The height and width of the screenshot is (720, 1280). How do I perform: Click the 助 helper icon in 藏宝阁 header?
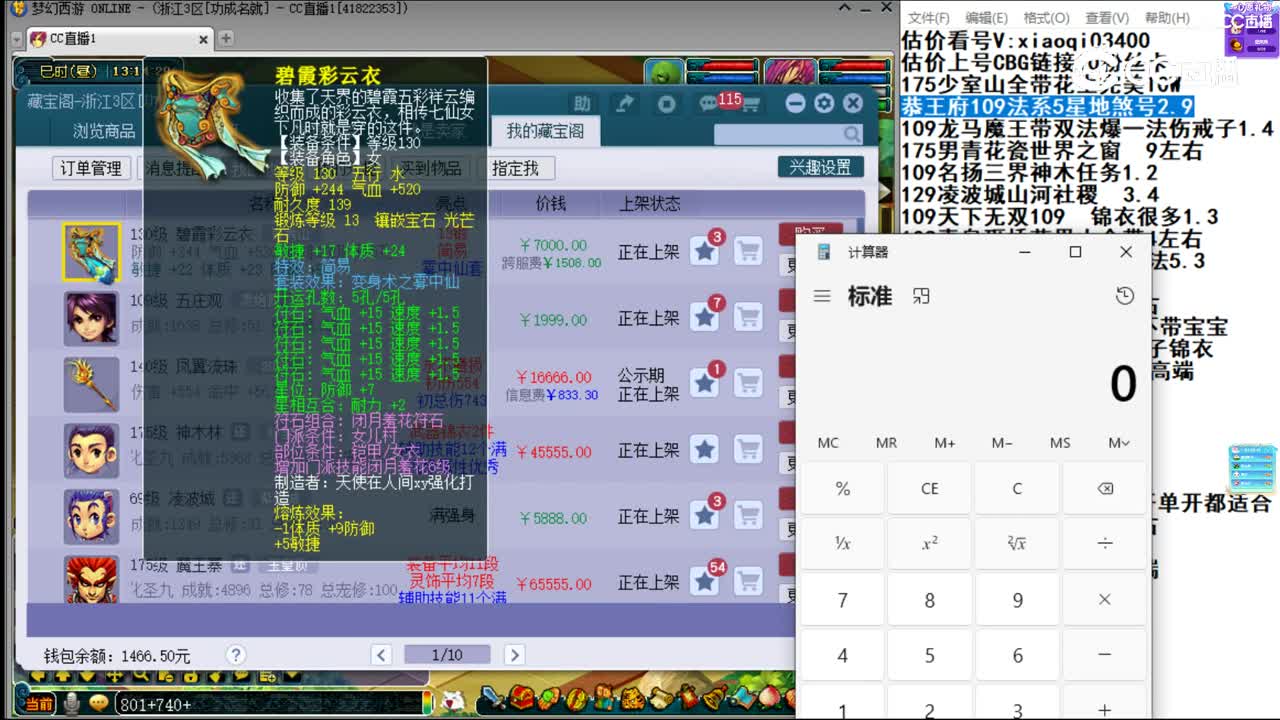[582, 103]
